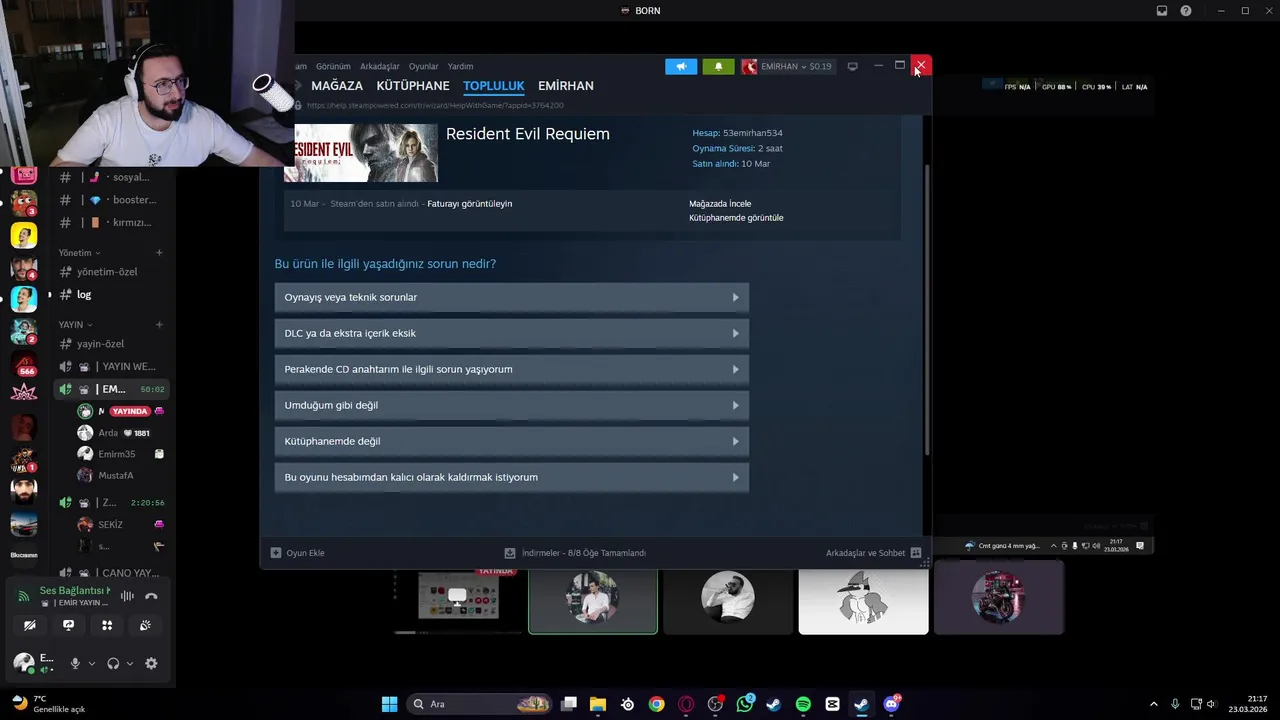Open İndirmeler downloads status in Steam
The image size is (1280, 720).
coord(575,553)
